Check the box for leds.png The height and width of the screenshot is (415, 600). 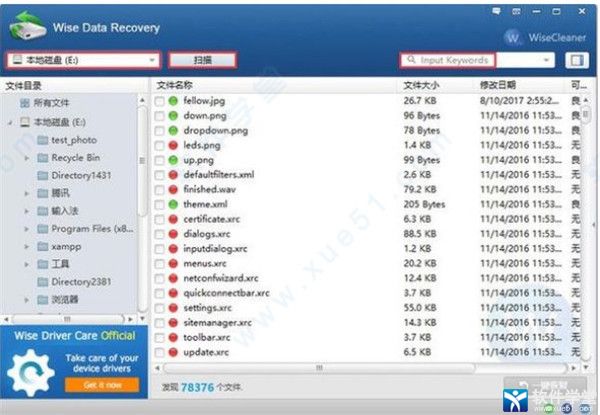tap(160, 146)
